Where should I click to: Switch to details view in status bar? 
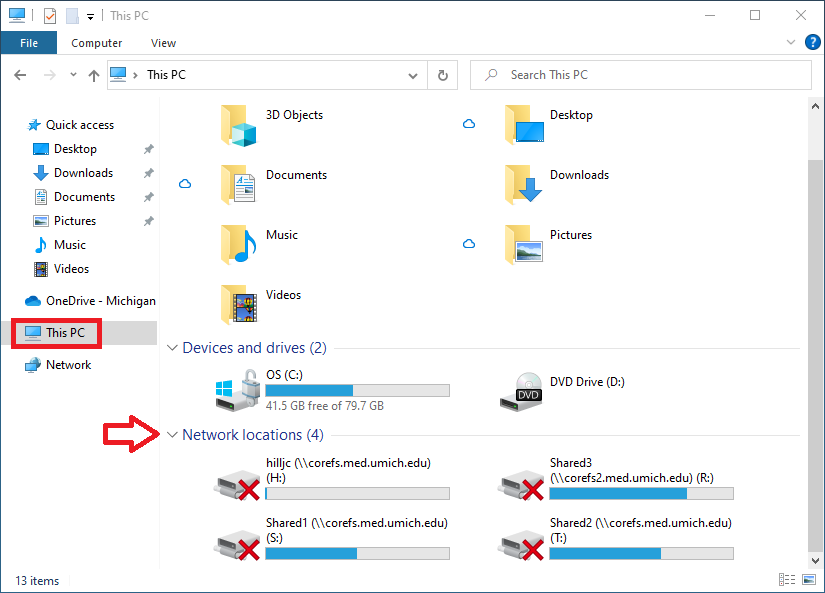(x=787, y=580)
